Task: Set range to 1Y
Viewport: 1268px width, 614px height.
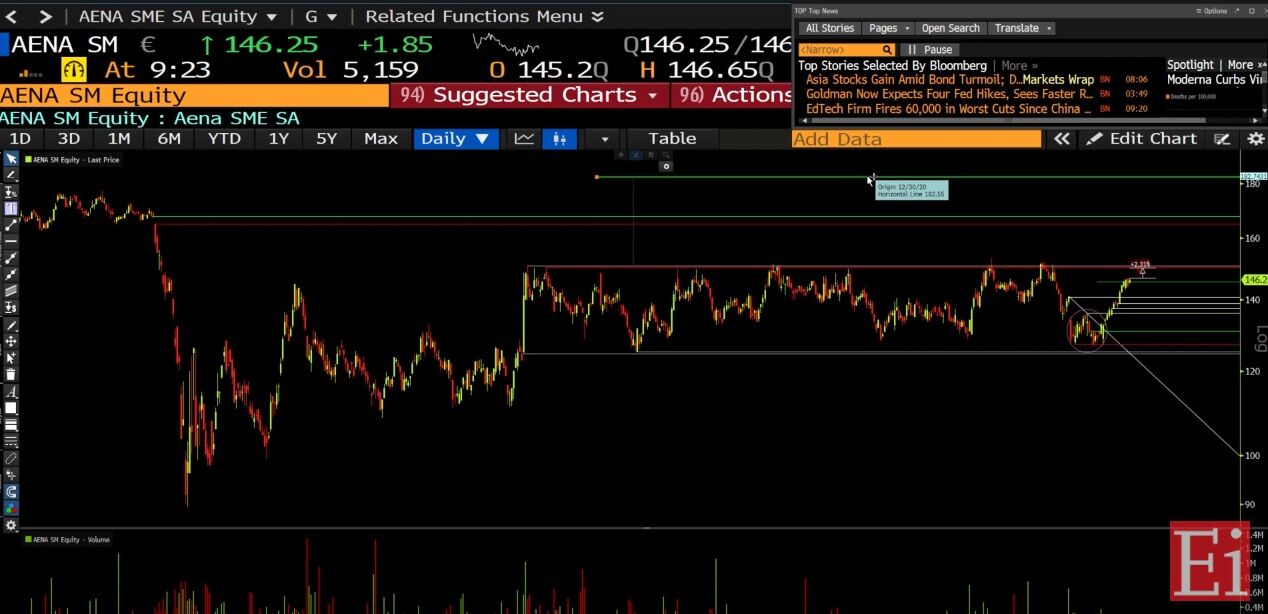Action: [278, 139]
